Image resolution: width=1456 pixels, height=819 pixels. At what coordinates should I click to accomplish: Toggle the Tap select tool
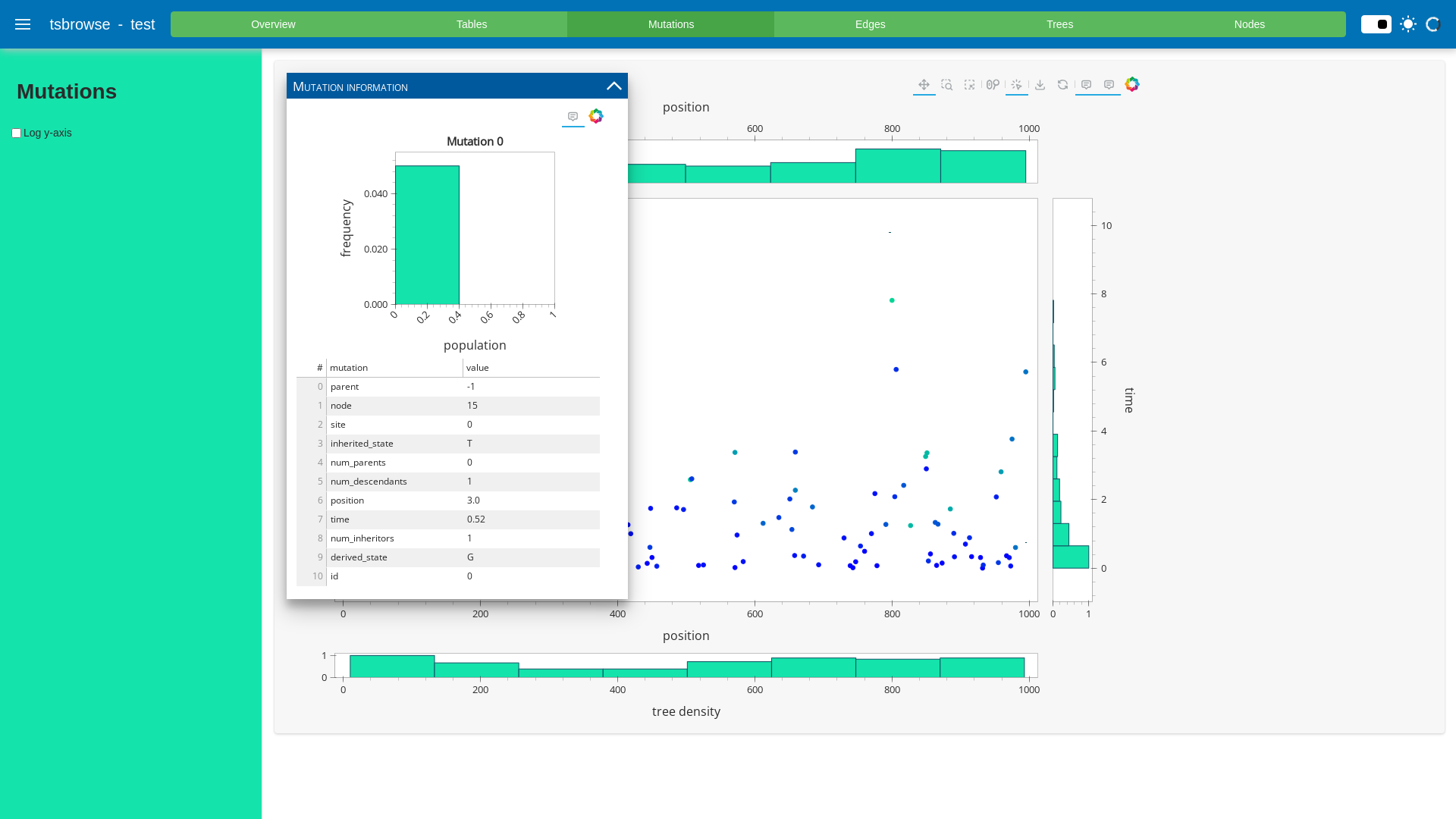(1016, 85)
